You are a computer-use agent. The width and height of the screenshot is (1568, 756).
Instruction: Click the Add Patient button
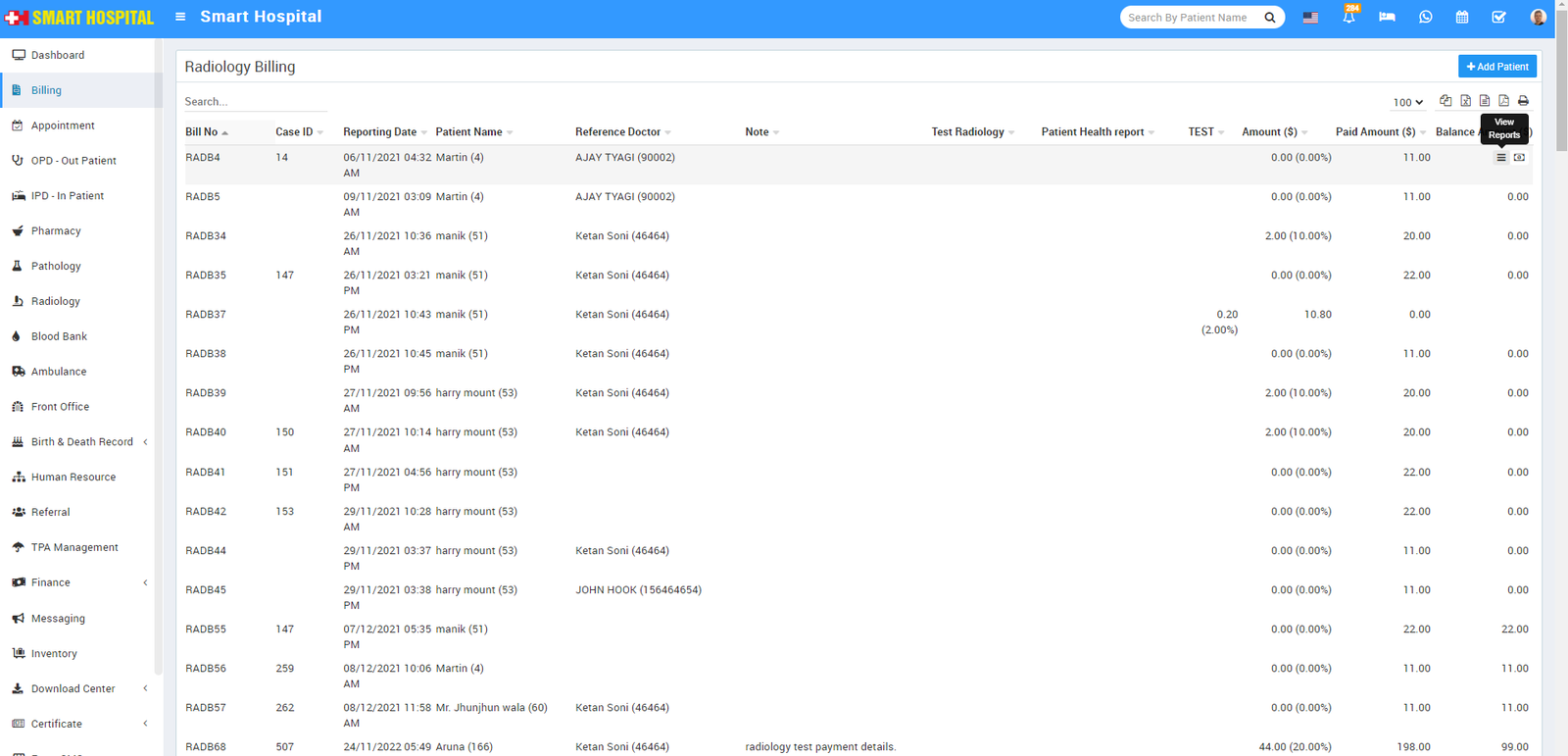point(1496,67)
